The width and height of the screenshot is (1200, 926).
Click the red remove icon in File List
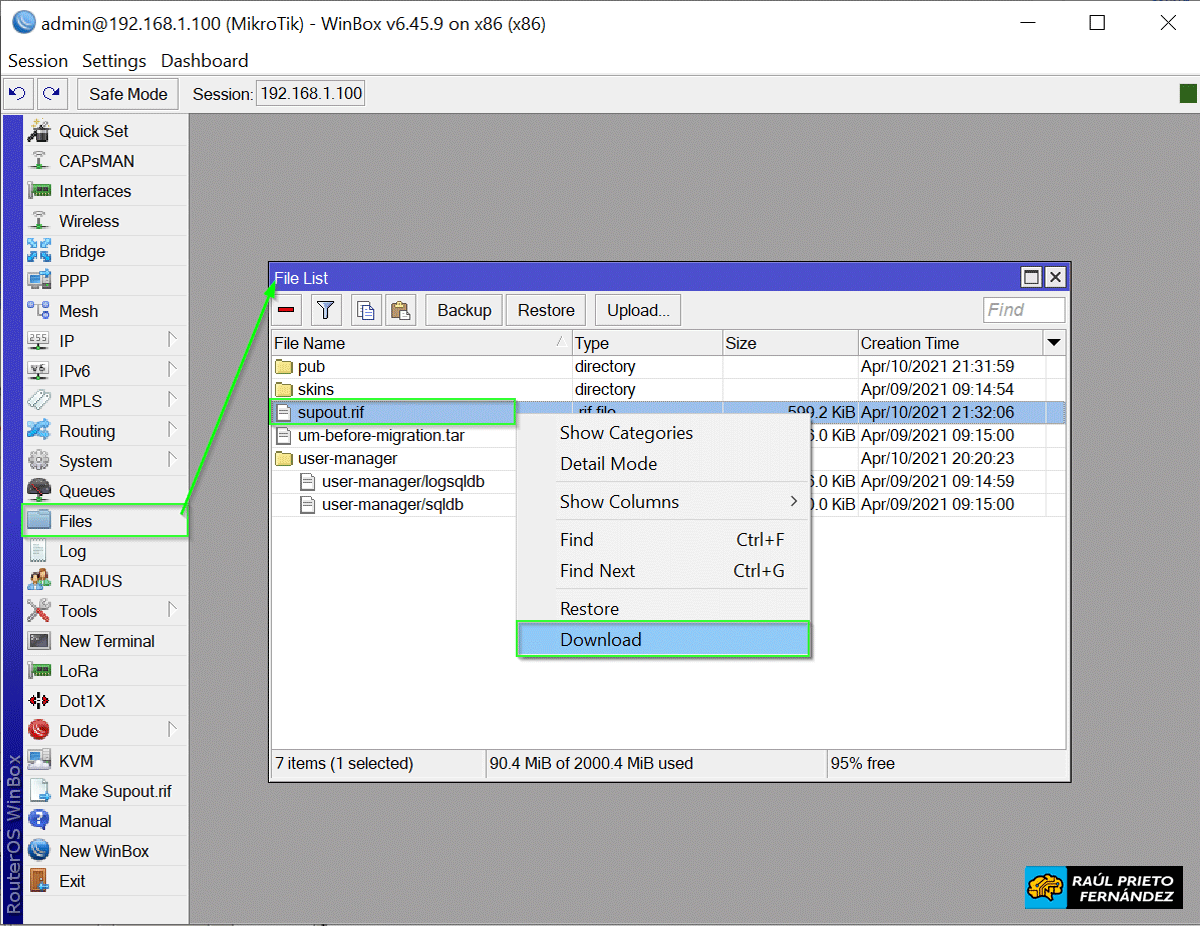[287, 310]
